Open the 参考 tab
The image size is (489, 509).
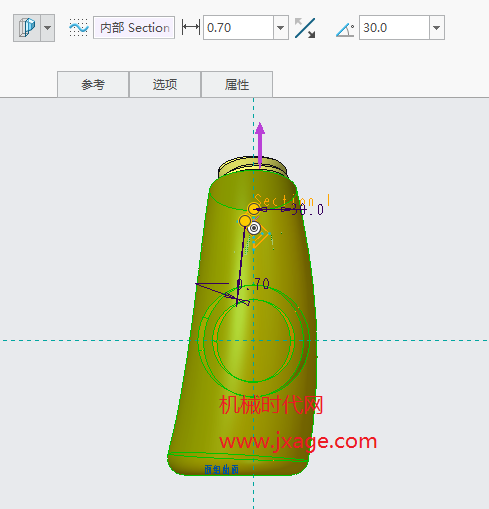[x=93, y=84]
